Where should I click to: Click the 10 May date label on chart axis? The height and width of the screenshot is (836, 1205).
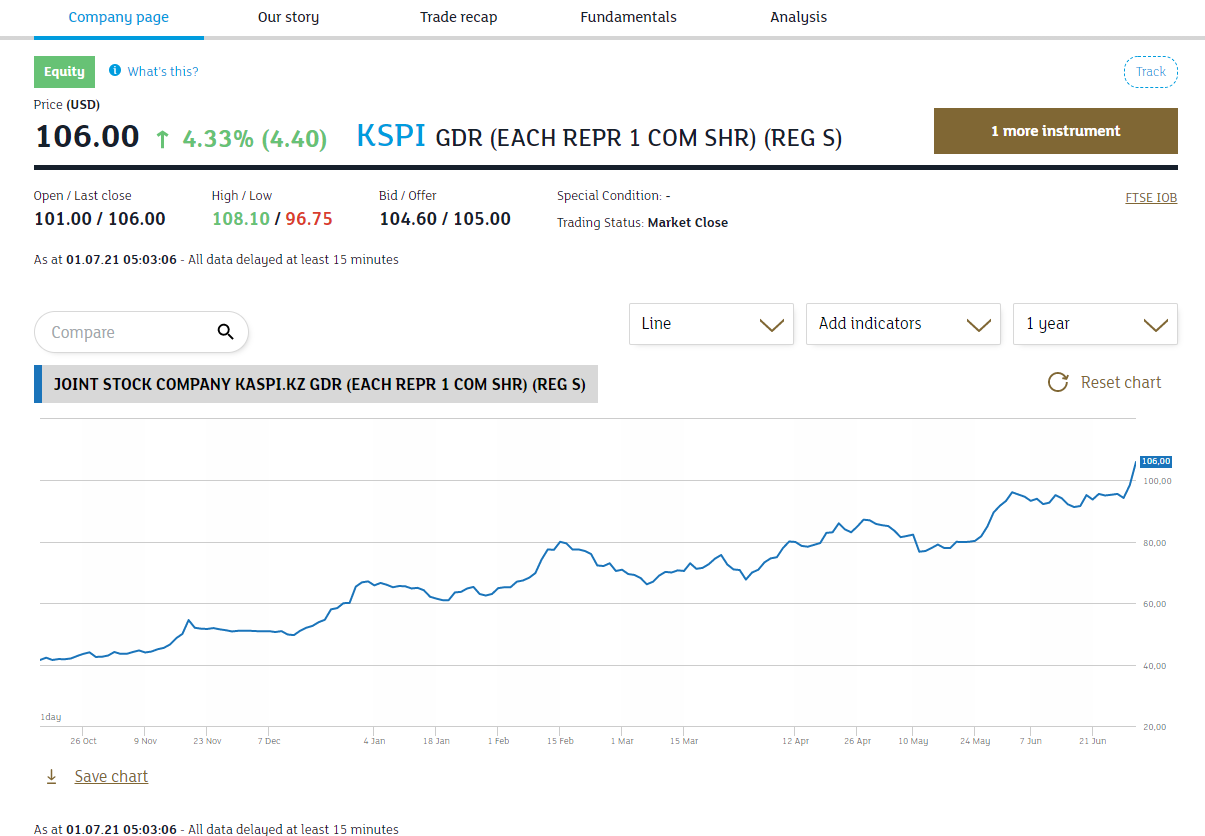(x=913, y=741)
